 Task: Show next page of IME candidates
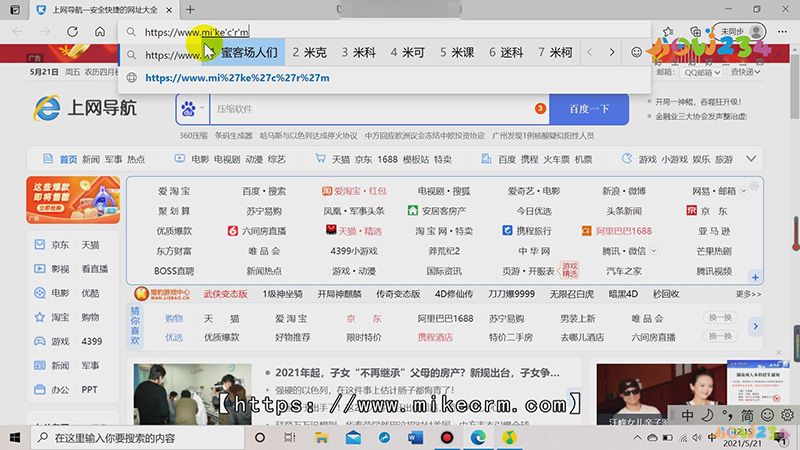tap(612, 52)
